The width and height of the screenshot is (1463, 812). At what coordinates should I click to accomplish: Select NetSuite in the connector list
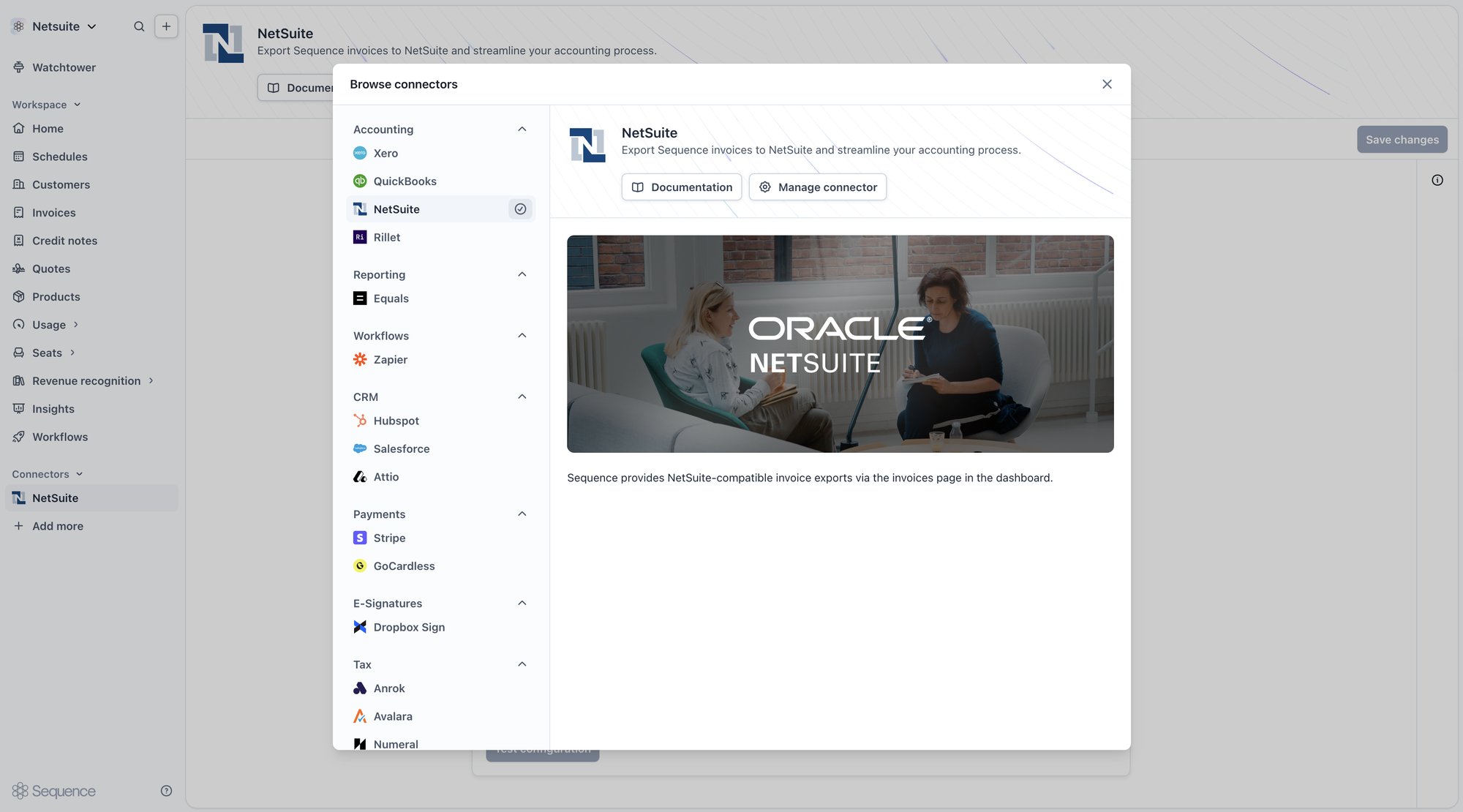coord(440,209)
